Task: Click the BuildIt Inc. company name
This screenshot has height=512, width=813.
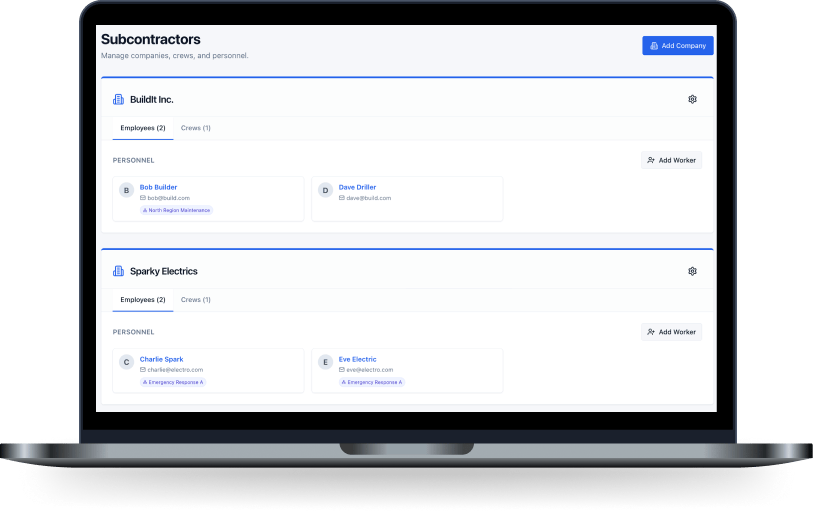Action: tap(151, 100)
